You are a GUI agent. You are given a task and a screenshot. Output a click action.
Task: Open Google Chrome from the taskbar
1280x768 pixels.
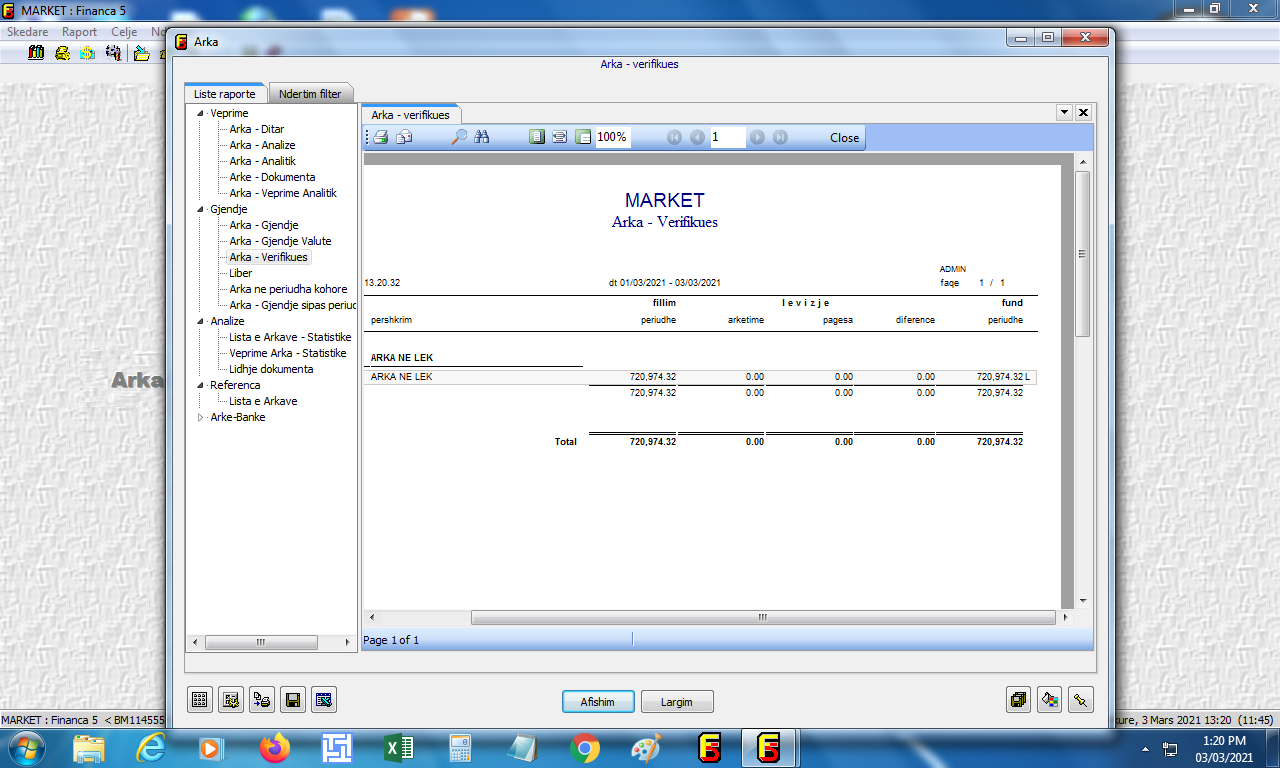(585, 748)
